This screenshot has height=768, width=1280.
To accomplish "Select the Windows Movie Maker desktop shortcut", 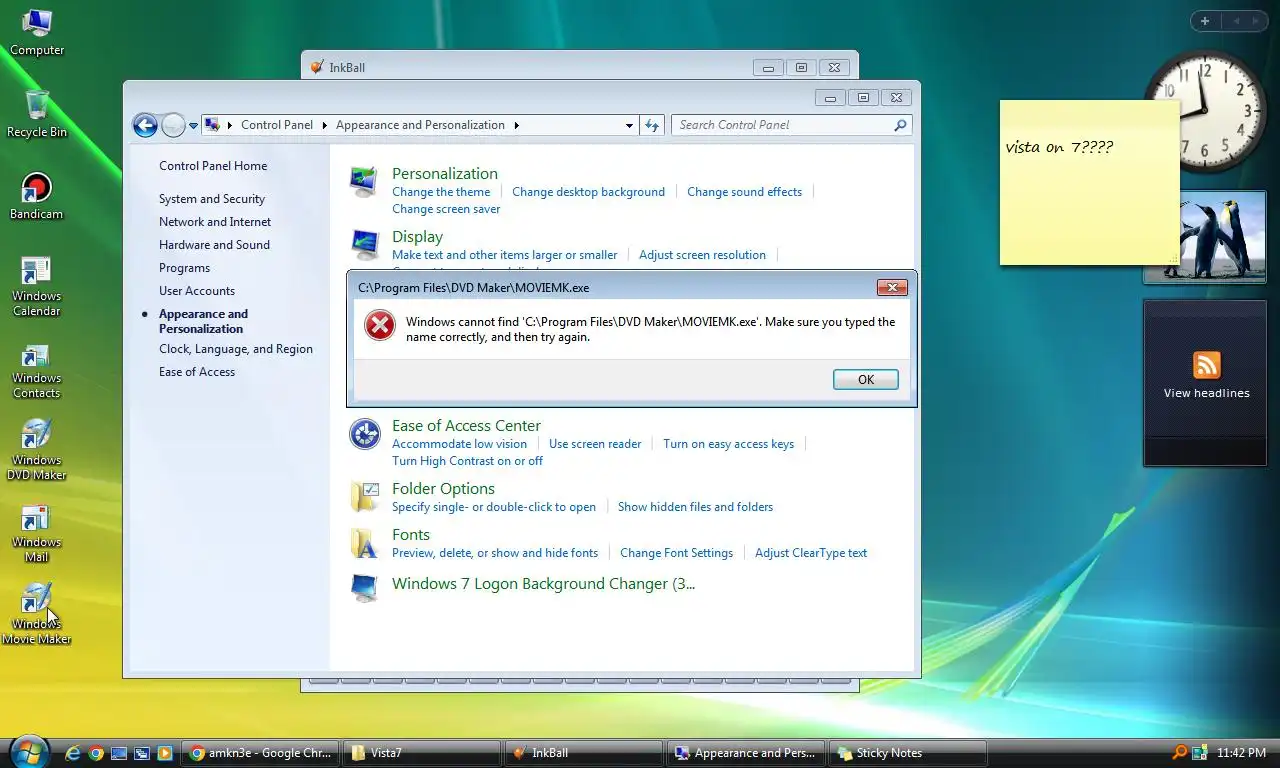I will (x=37, y=614).
